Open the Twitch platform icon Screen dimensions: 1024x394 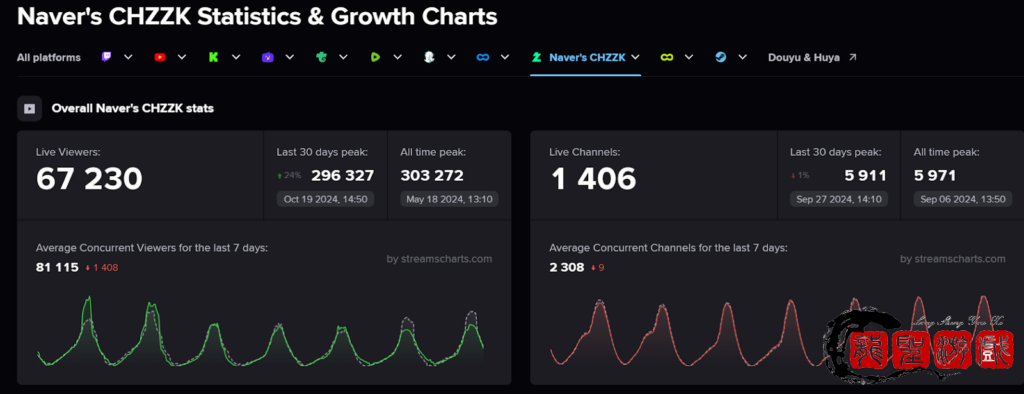tap(106, 57)
